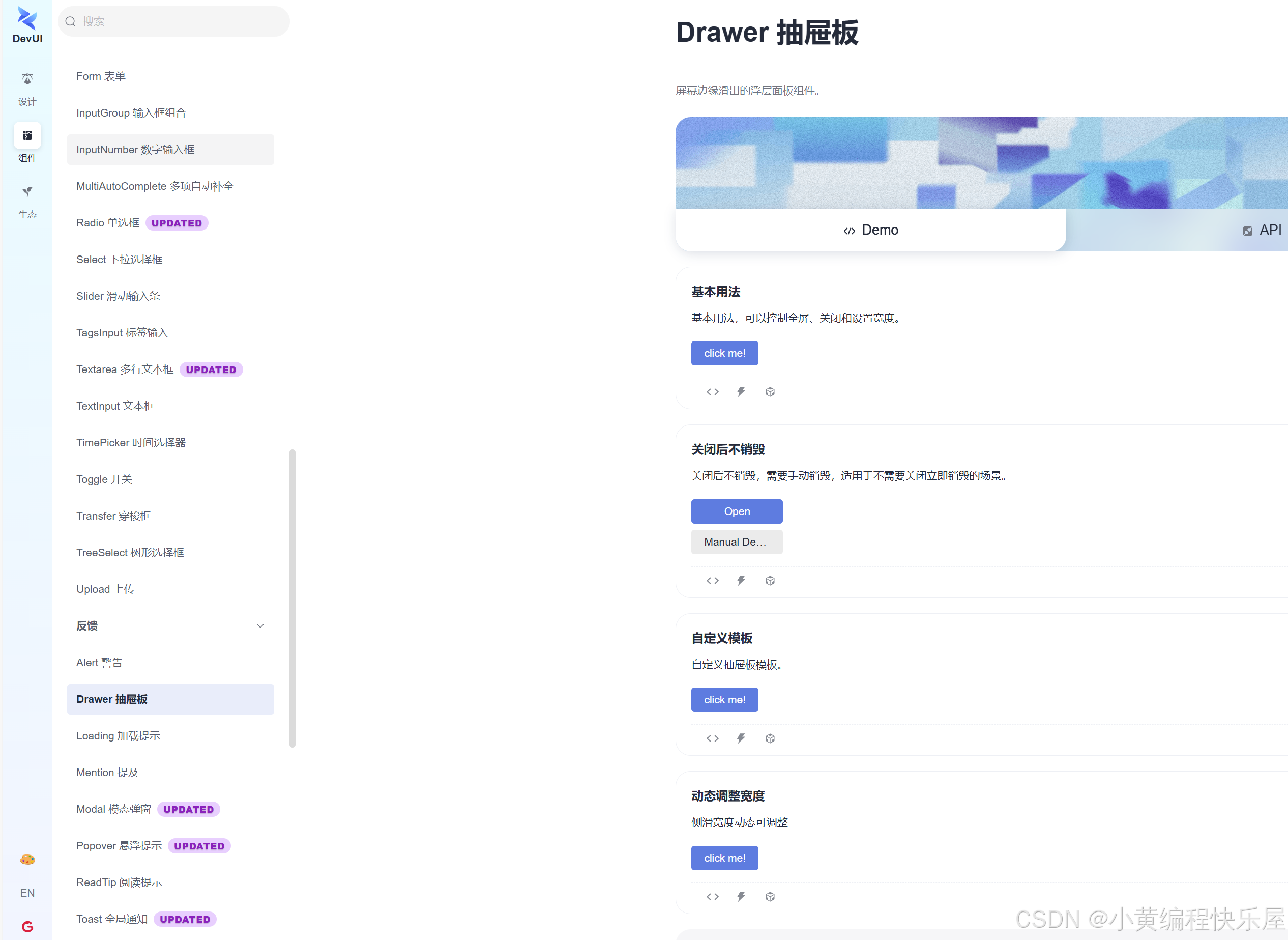Screen dimensions: 1288x940
Task: Open the theme palette switcher
Action: pos(27,859)
